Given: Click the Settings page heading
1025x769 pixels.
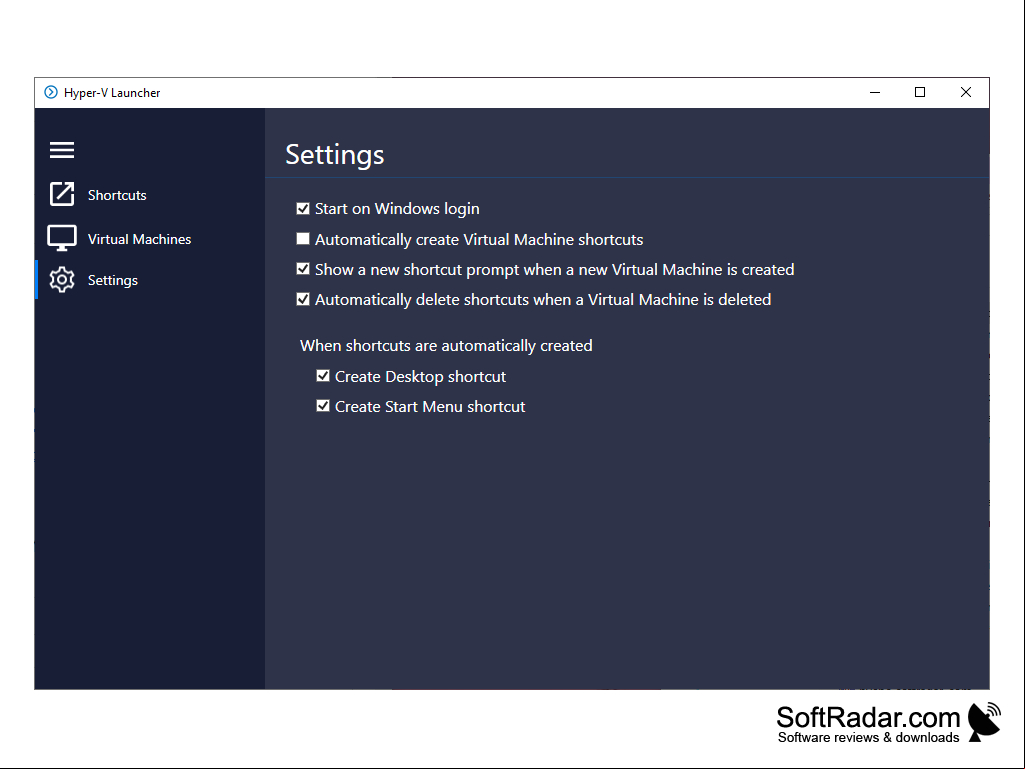Looking at the screenshot, I should pyautogui.click(x=335, y=155).
